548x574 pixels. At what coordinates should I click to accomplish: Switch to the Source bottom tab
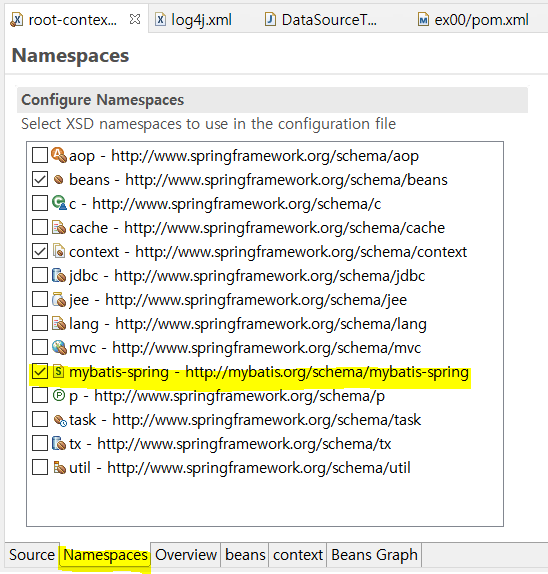pos(32,555)
